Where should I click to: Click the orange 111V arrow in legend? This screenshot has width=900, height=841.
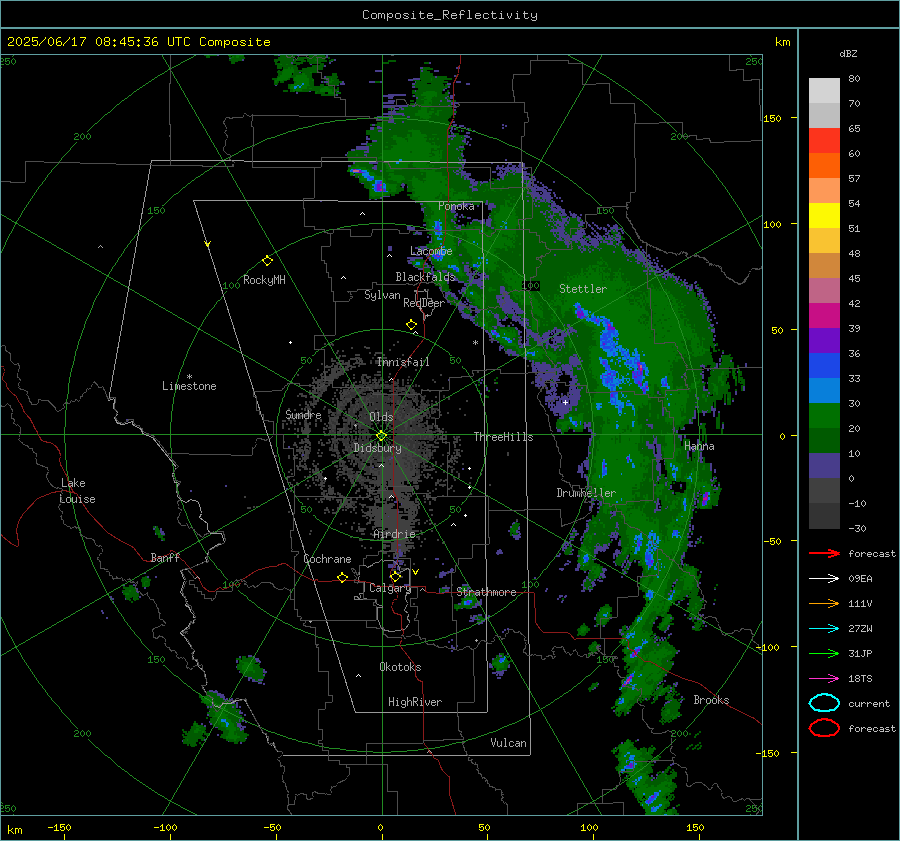[x=824, y=603]
